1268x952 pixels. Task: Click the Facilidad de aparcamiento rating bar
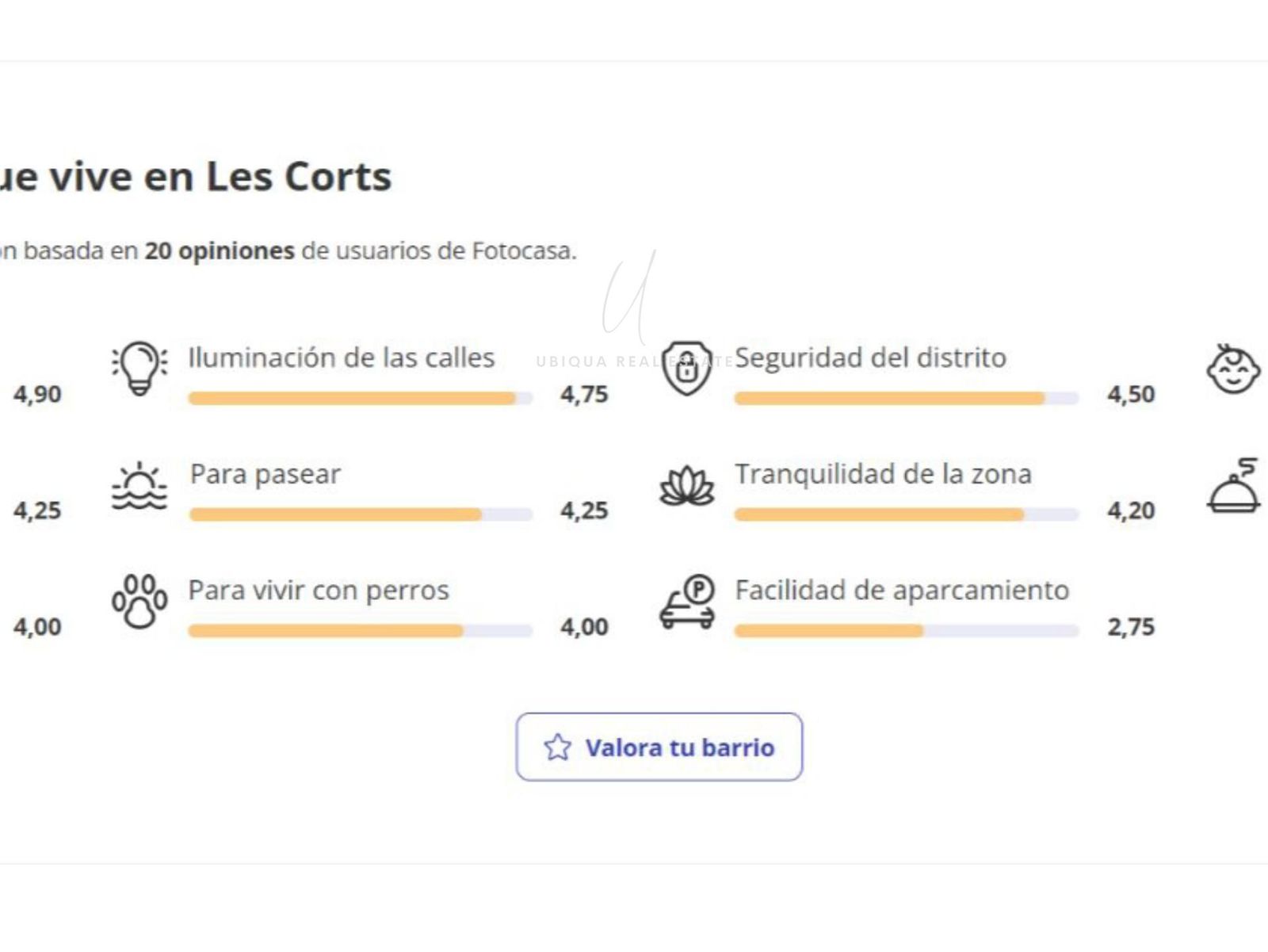[907, 632]
